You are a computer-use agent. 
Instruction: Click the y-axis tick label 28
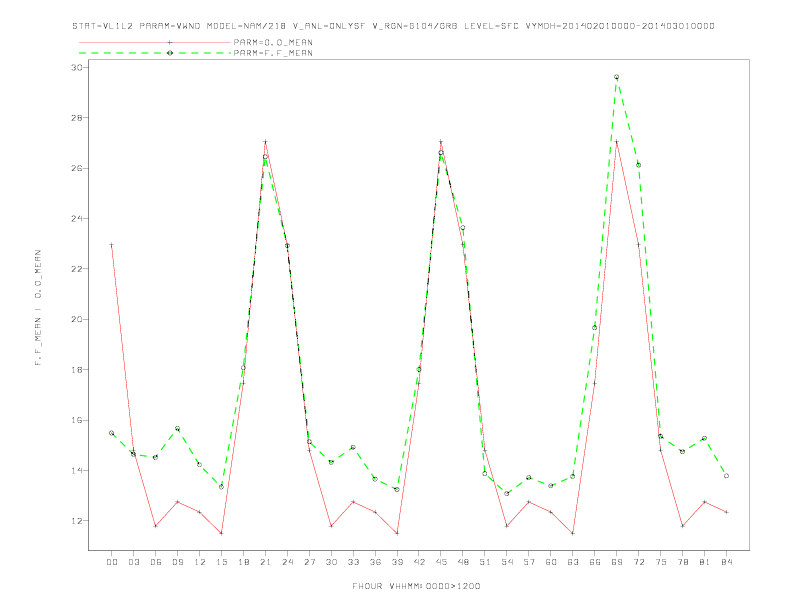tap(77, 118)
